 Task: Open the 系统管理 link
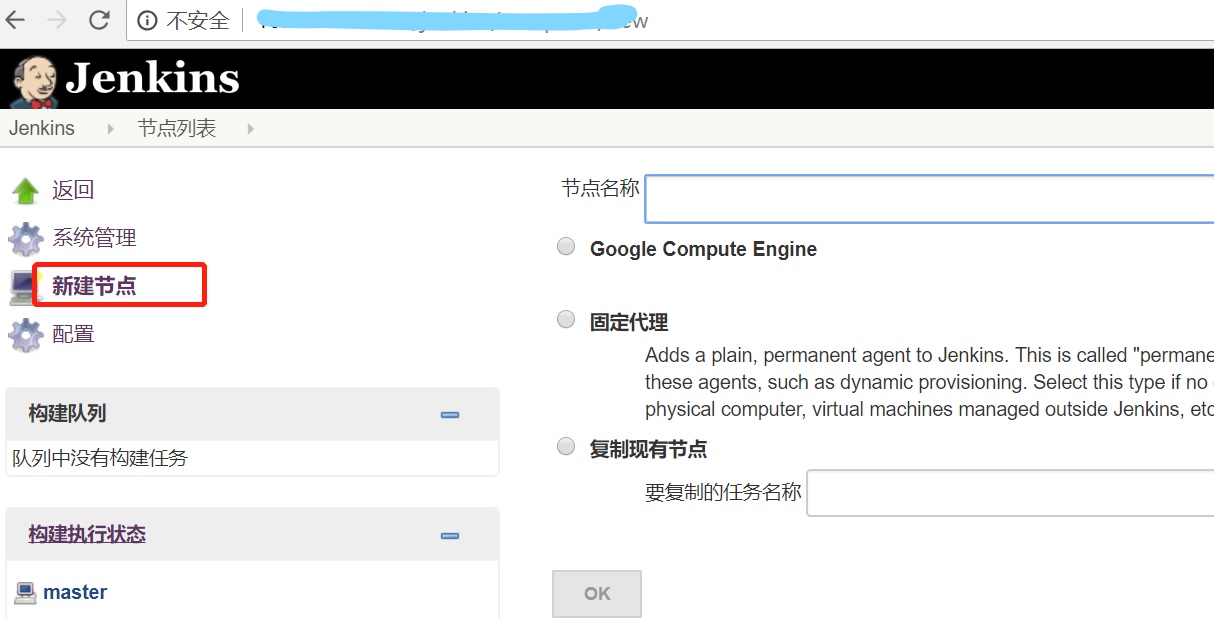[x=94, y=238]
